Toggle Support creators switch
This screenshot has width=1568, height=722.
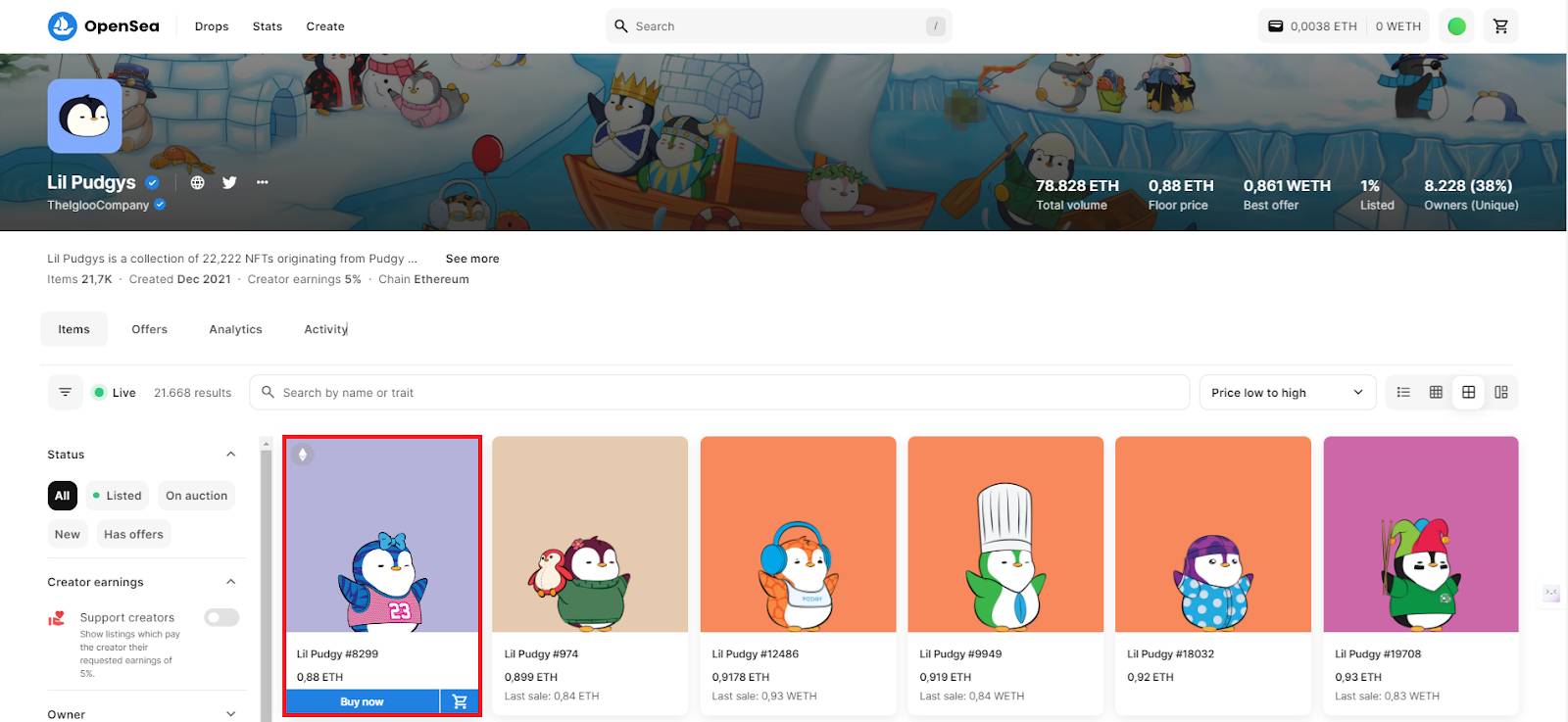pyautogui.click(x=221, y=617)
